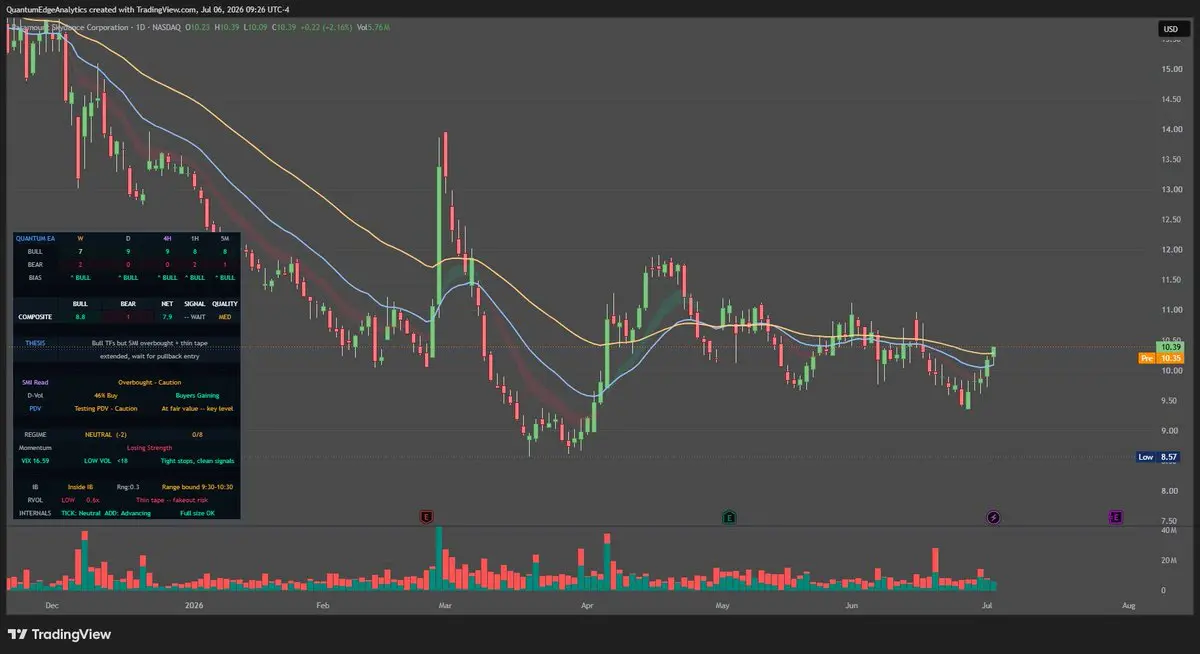Click the Pre 10.35 pre-market price label
The image size is (1200, 654).
1159,358
